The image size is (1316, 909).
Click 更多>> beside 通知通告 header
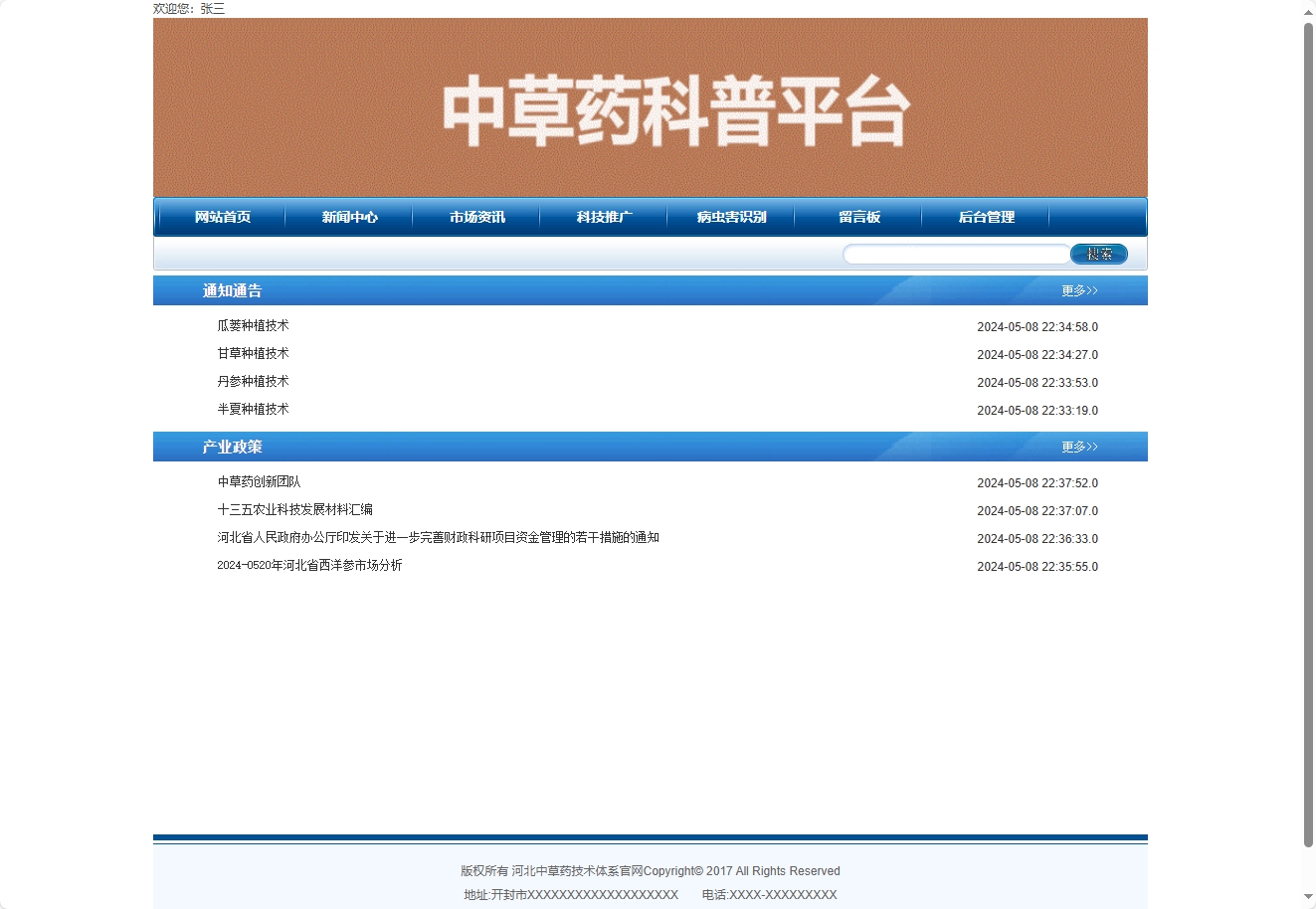click(x=1079, y=290)
